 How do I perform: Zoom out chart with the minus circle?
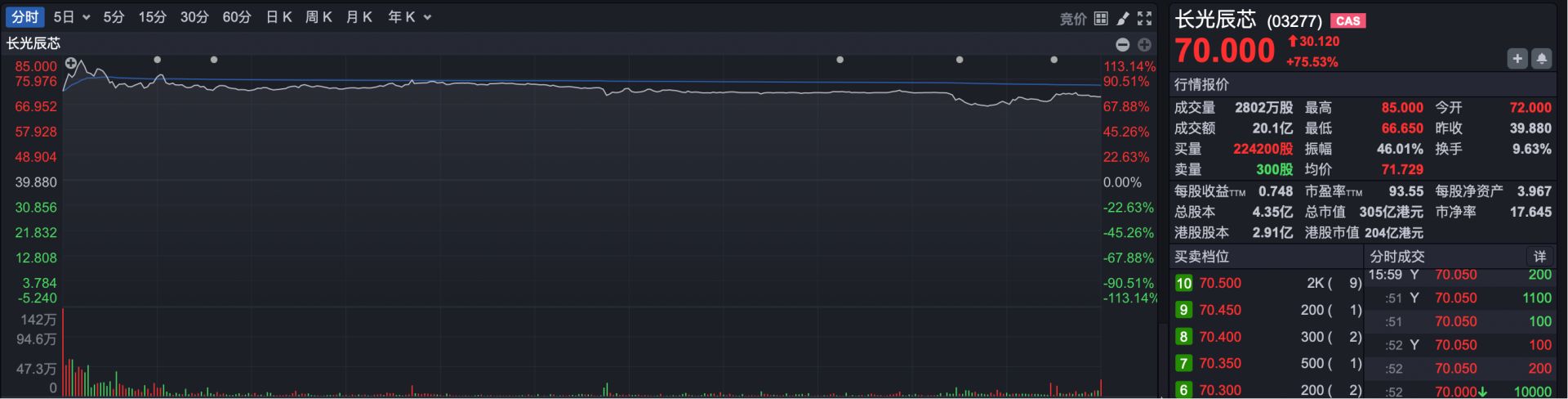click(x=1123, y=45)
